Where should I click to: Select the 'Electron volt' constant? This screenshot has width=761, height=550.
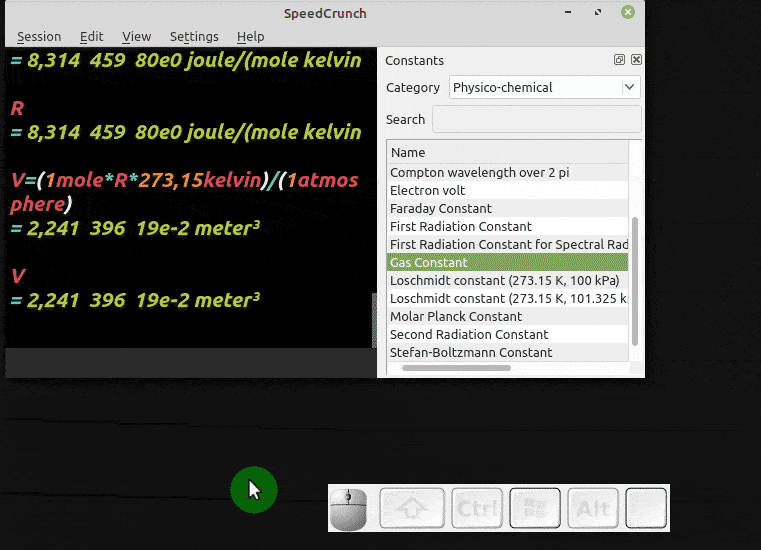click(508, 191)
